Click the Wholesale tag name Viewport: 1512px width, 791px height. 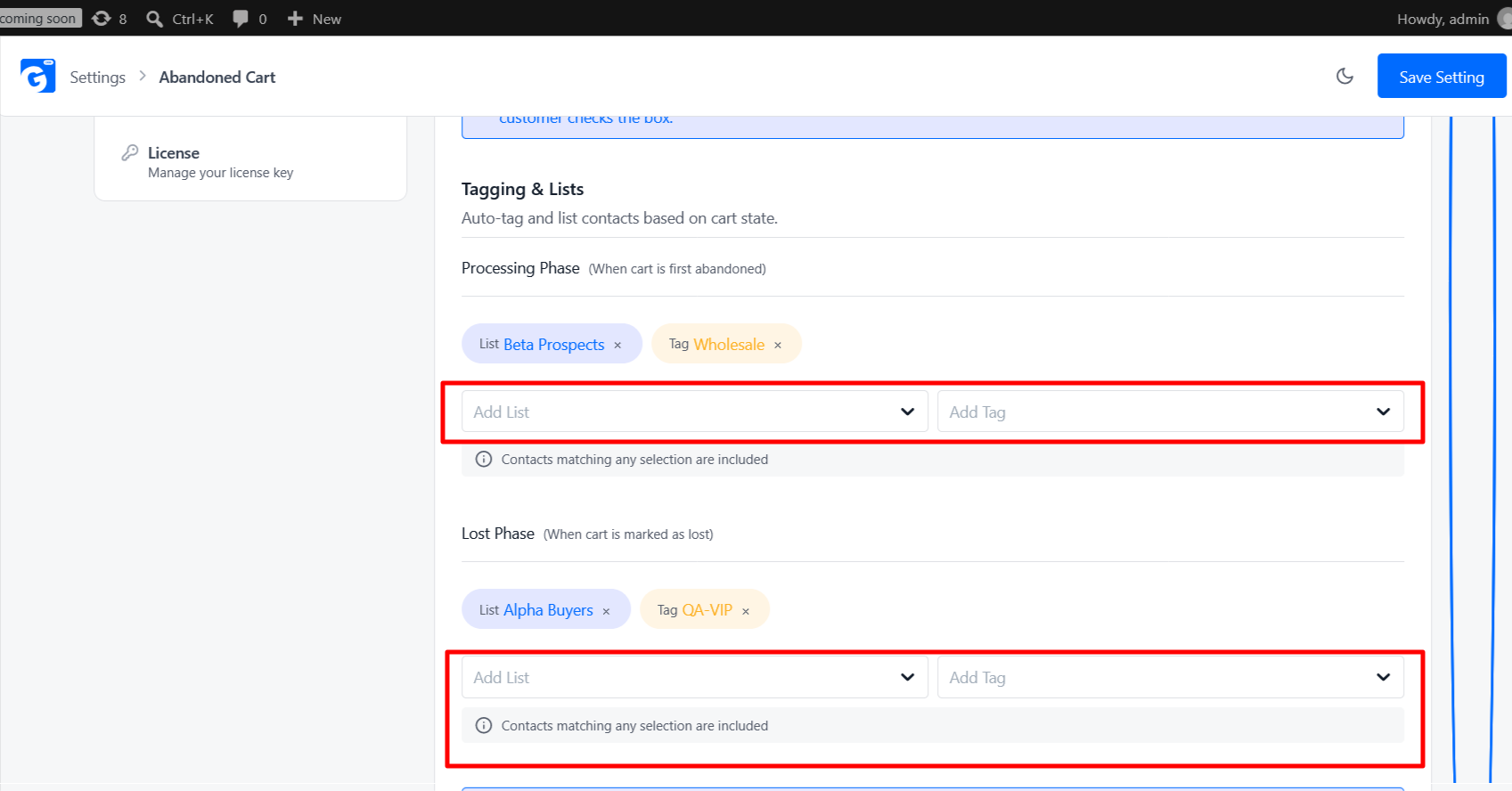click(x=730, y=345)
